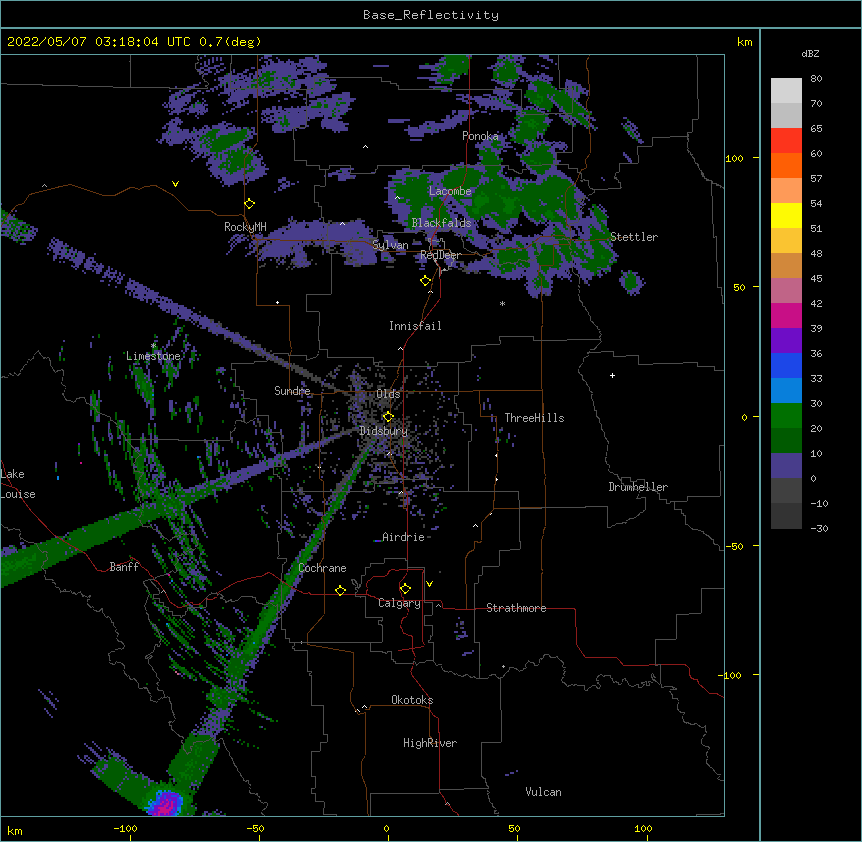Click the Sylvan town label
862x842 pixels.
click(390, 245)
